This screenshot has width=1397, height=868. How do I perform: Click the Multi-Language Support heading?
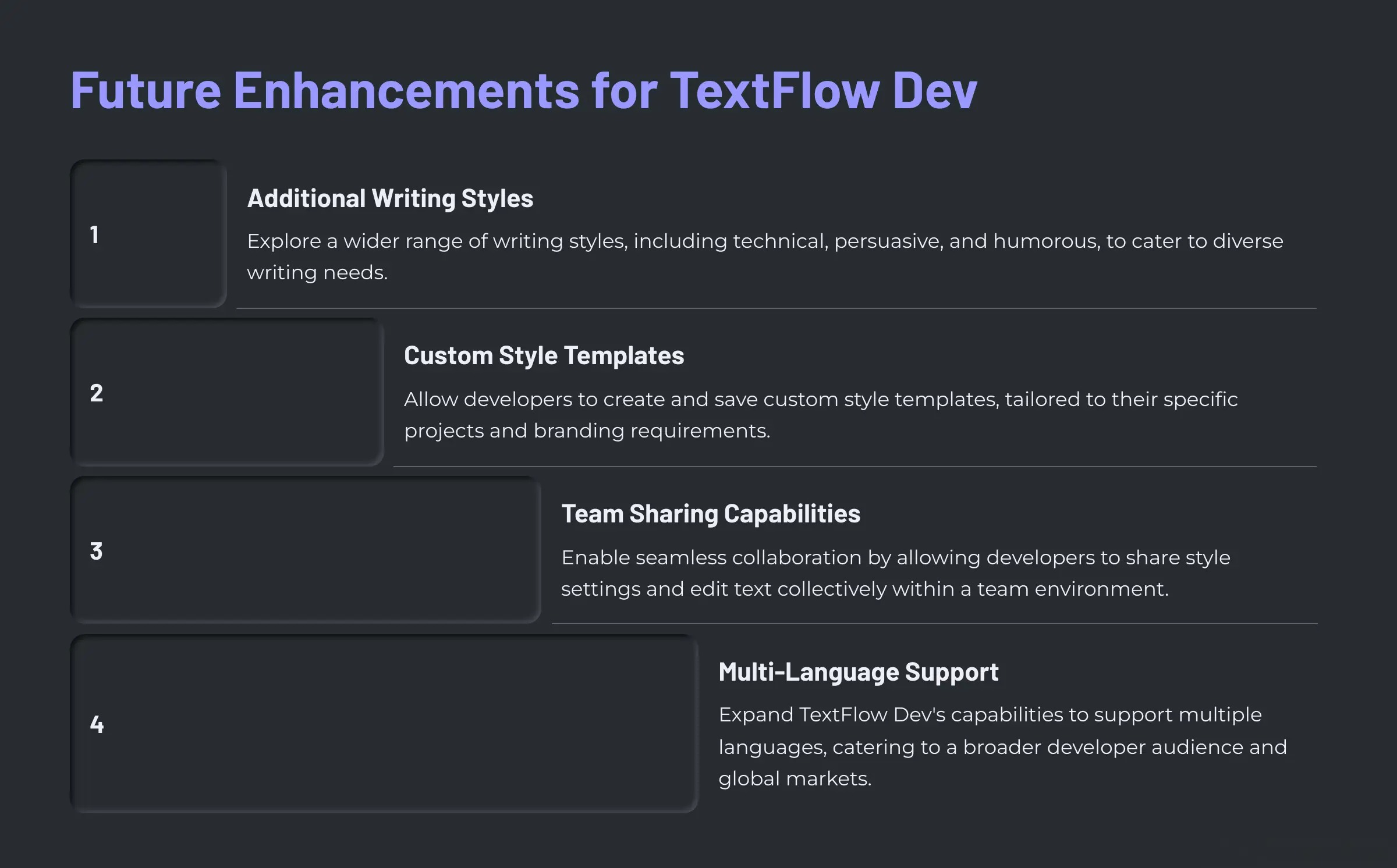tap(858, 672)
